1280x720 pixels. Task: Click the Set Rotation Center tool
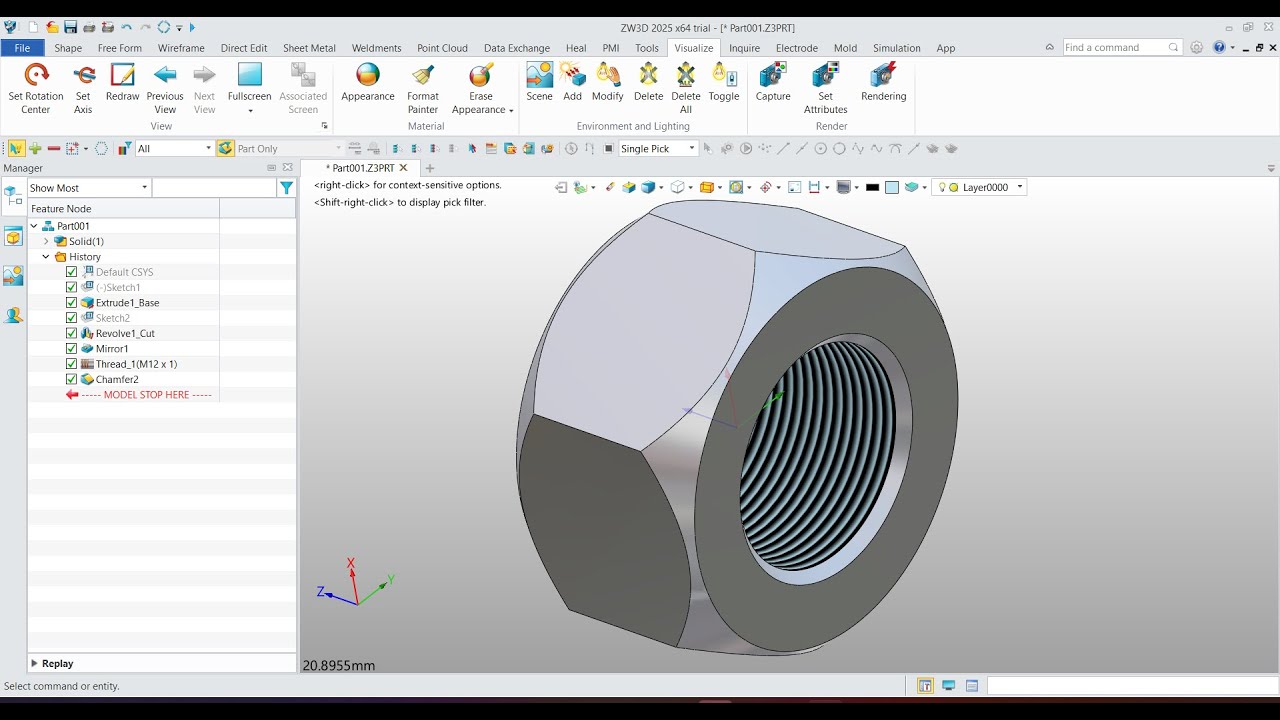tap(36, 88)
